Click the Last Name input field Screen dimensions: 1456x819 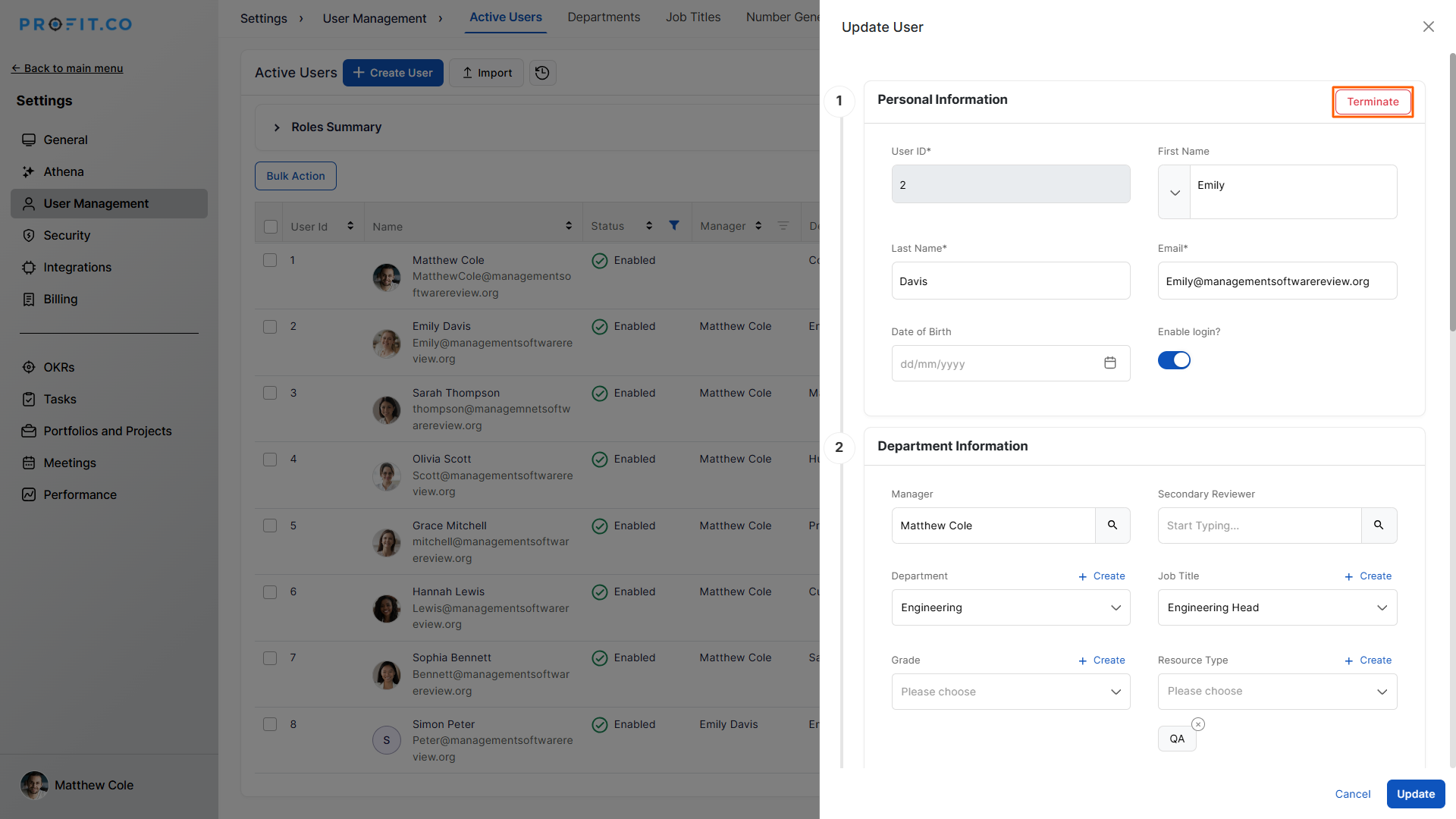point(1010,281)
